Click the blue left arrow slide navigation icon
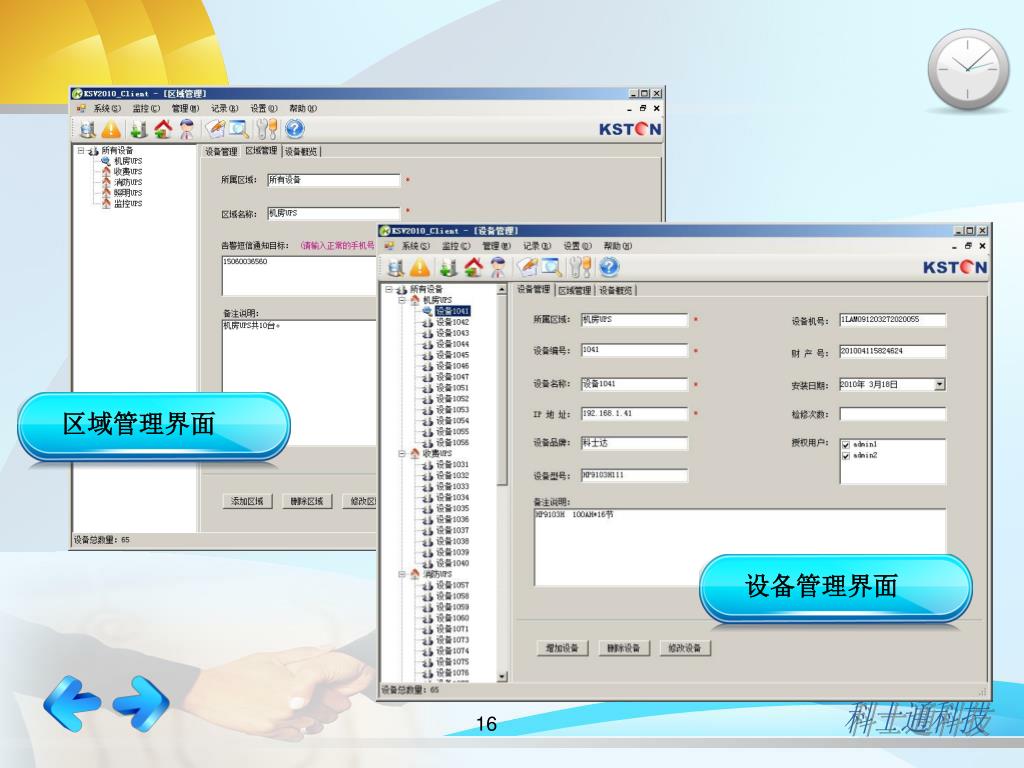This screenshot has width=1024, height=768. 72,703
